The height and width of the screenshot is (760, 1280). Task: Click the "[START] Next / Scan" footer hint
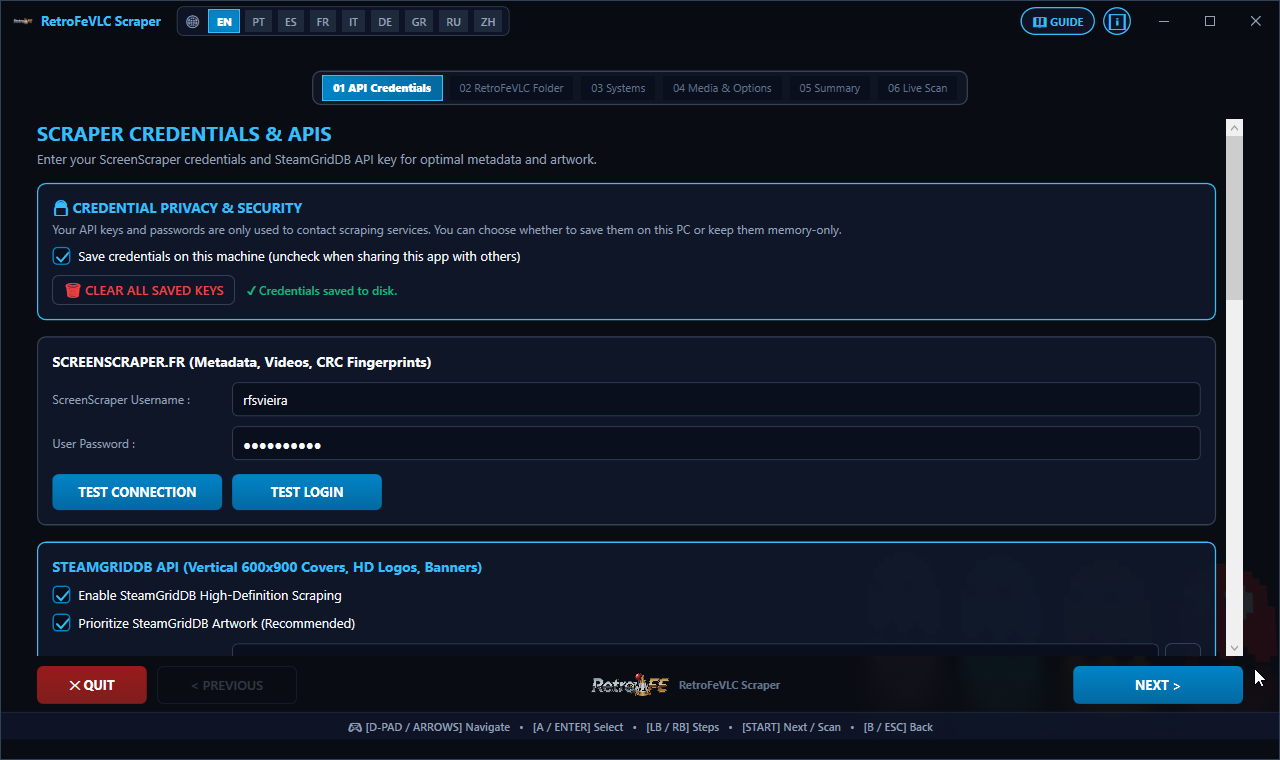point(791,727)
